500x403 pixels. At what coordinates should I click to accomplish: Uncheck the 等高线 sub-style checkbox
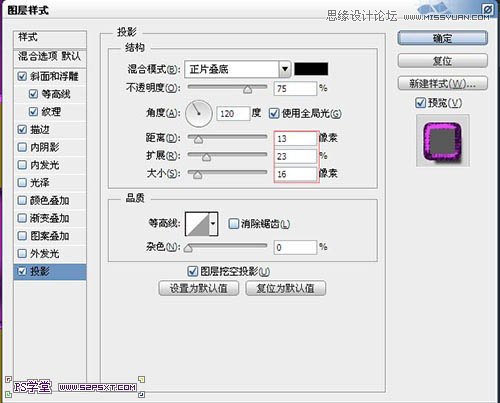click(33, 94)
